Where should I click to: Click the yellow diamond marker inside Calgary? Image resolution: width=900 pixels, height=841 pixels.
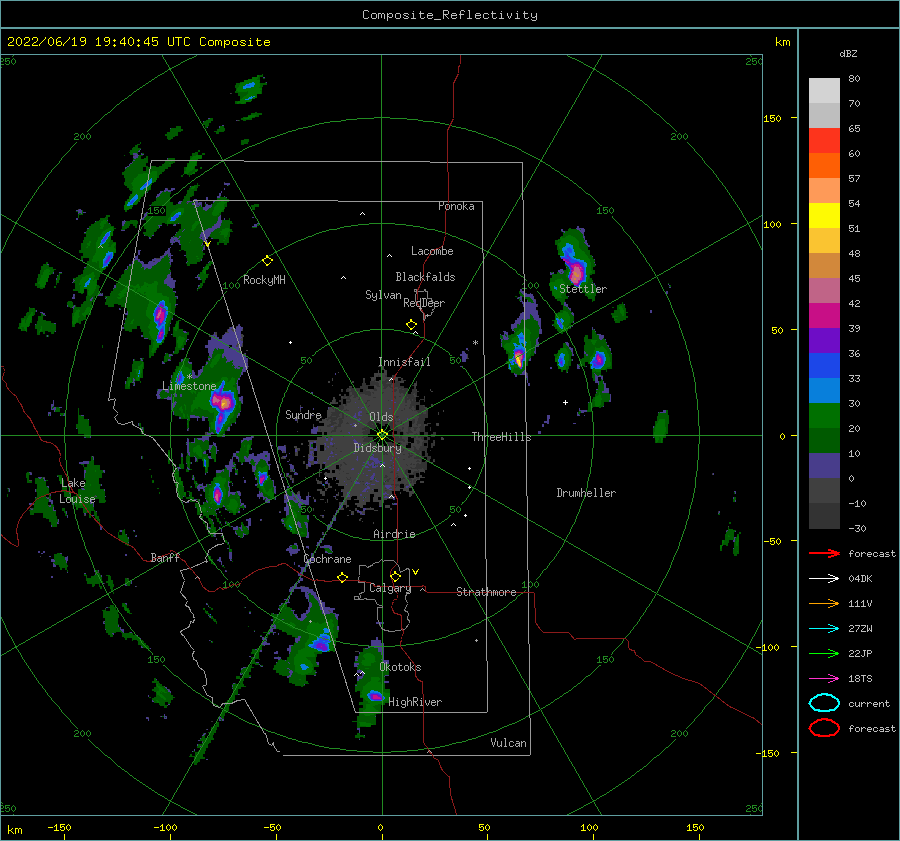coord(395,576)
